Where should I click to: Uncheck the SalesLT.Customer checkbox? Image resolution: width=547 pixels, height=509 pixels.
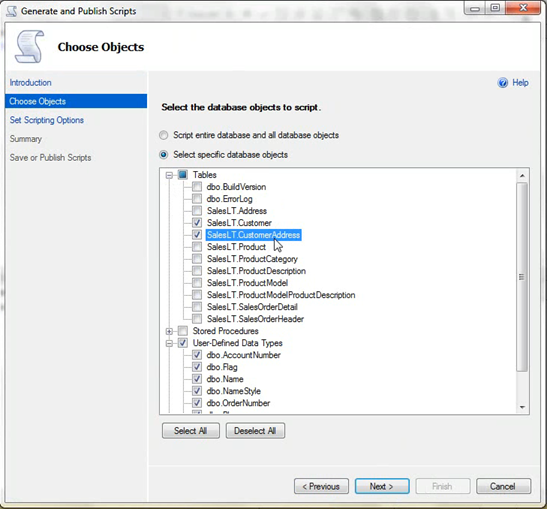click(197, 223)
